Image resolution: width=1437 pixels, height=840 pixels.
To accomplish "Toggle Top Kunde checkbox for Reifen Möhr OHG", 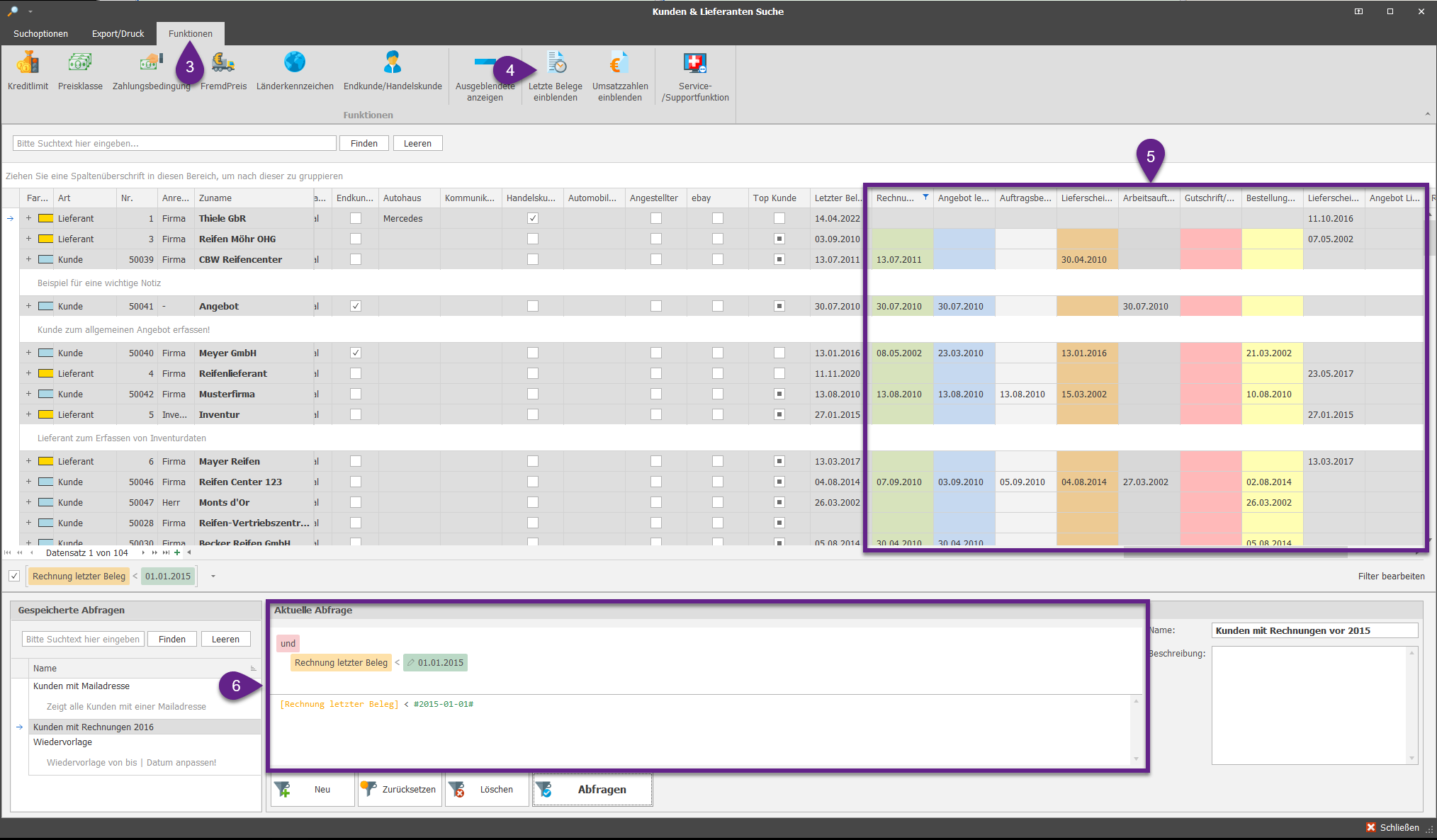I will (x=779, y=239).
